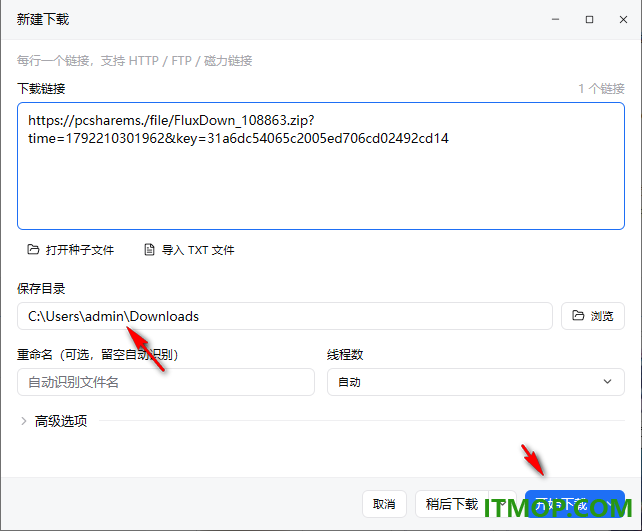Expand the 高级选项 advanced options section

(54, 421)
